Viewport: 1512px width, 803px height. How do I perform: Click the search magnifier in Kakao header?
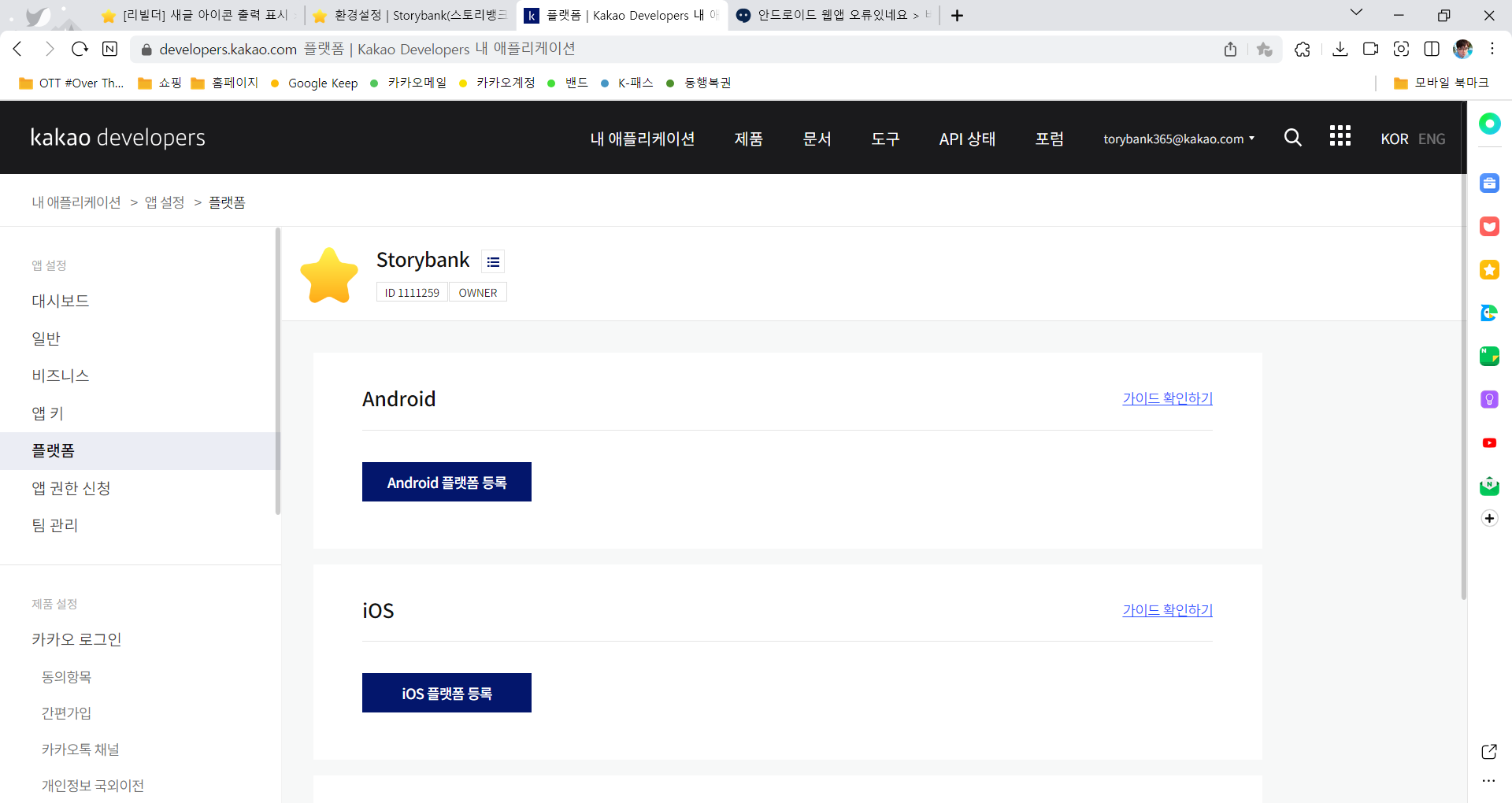(1292, 138)
